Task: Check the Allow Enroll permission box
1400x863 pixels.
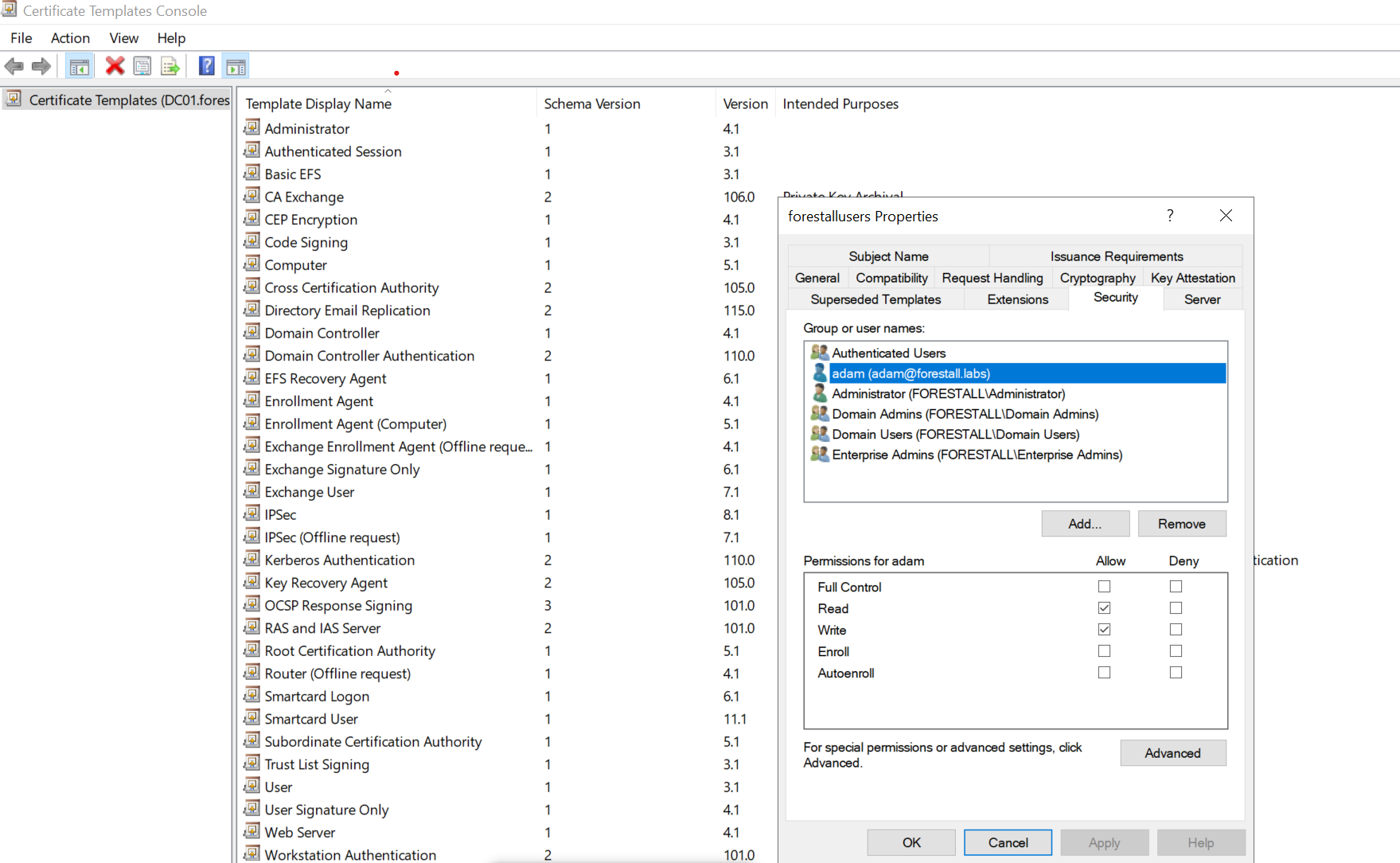Action: (x=1104, y=651)
